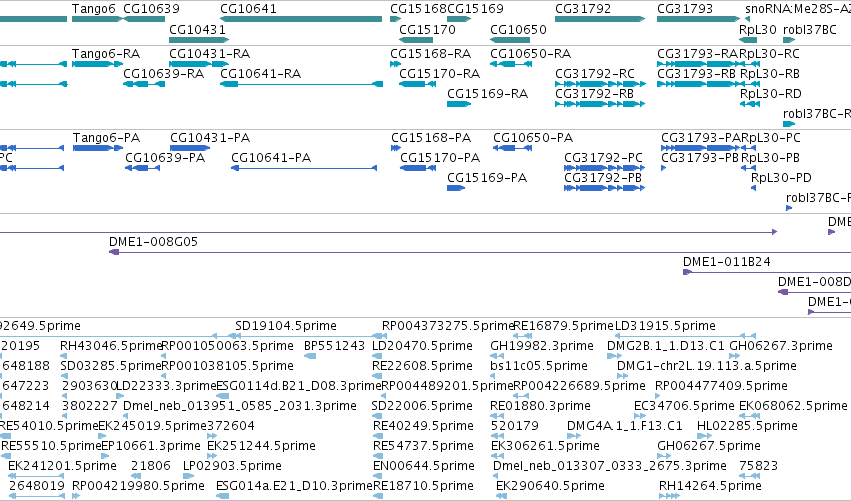851x501 pixels.
Task: Open the 'RH14264.5prime' EST label
Action: pos(710,486)
